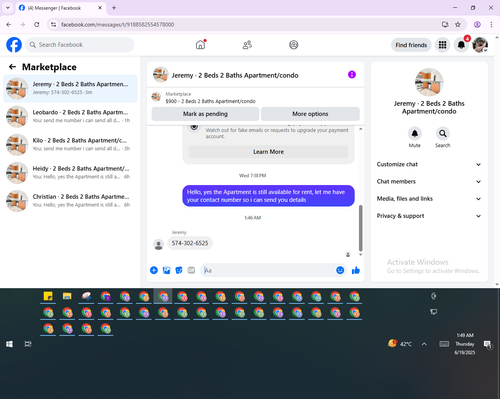Show hidden system tray icons
Screen dimensions: 500x399
click(x=424, y=344)
